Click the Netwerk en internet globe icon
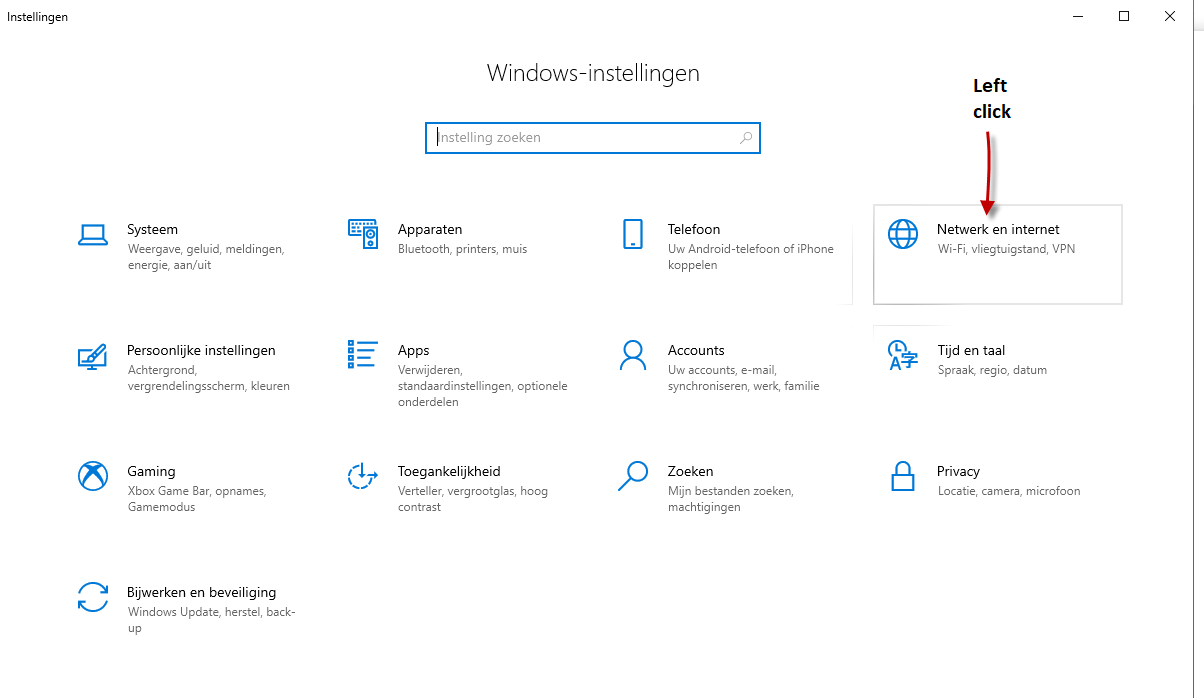 click(x=903, y=234)
